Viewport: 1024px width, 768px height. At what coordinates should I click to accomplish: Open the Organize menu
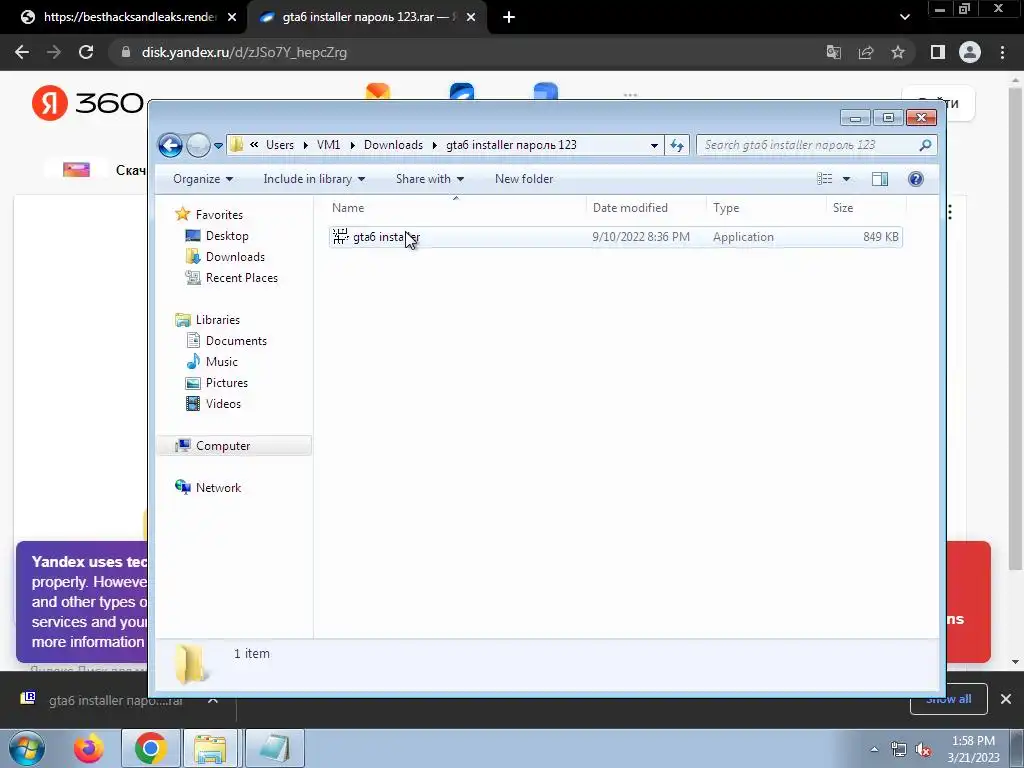click(x=202, y=179)
